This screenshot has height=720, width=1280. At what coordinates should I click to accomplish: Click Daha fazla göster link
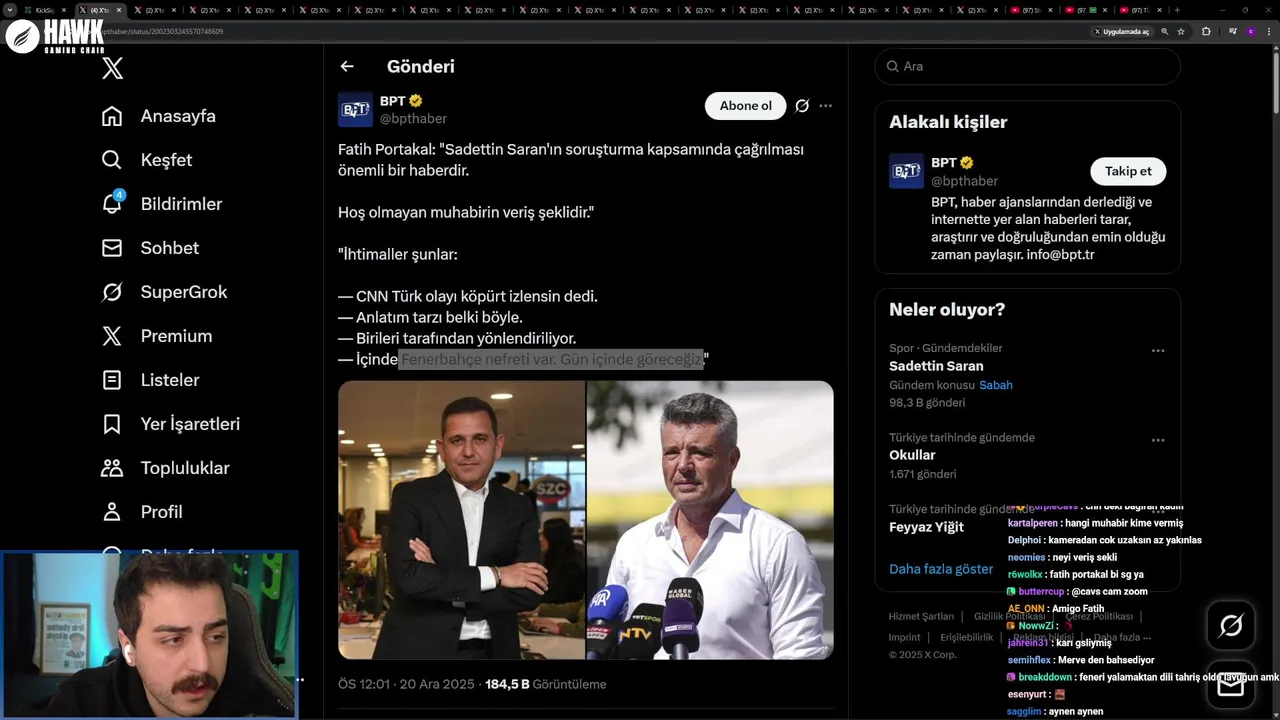pos(941,569)
